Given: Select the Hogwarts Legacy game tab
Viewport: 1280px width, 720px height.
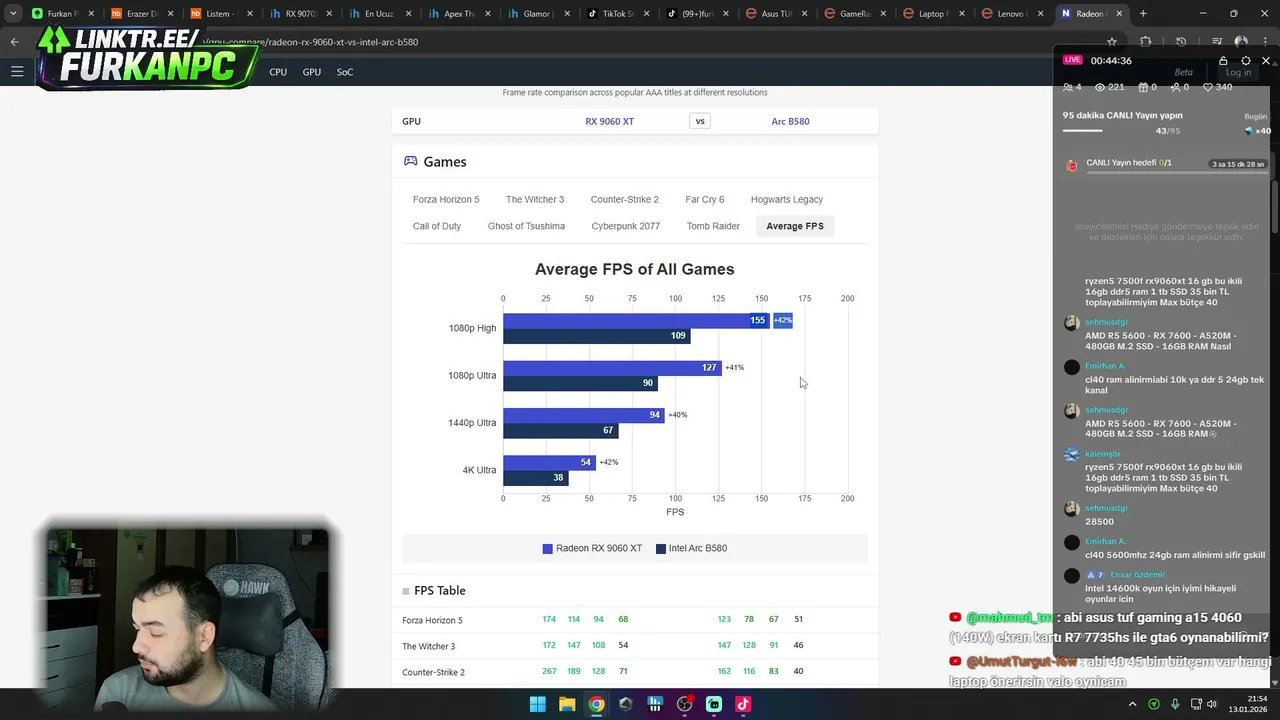Looking at the screenshot, I should (x=787, y=199).
